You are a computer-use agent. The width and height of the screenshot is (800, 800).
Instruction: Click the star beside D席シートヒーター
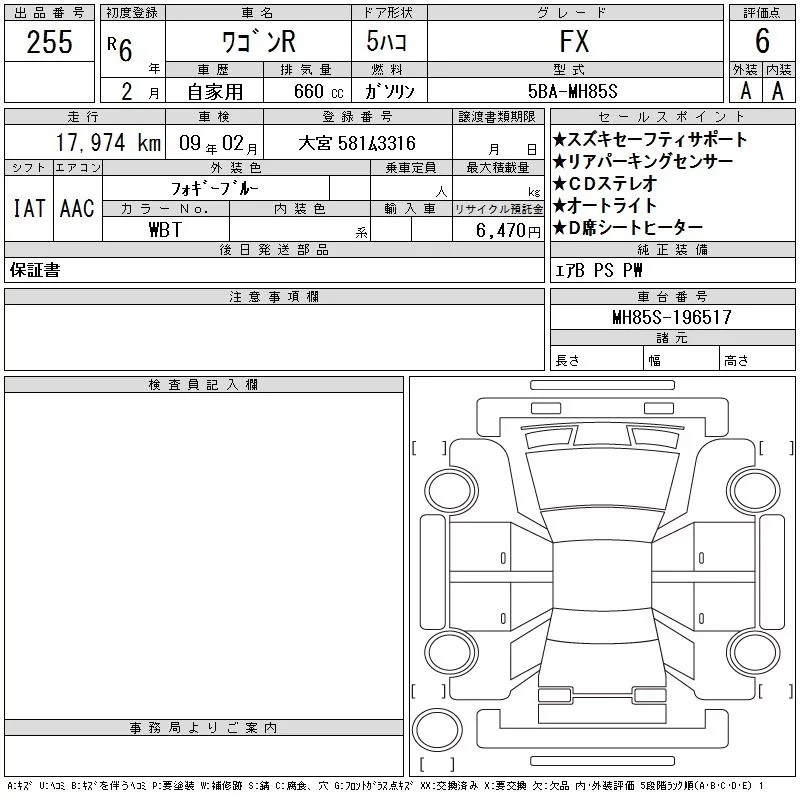point(560,228)
